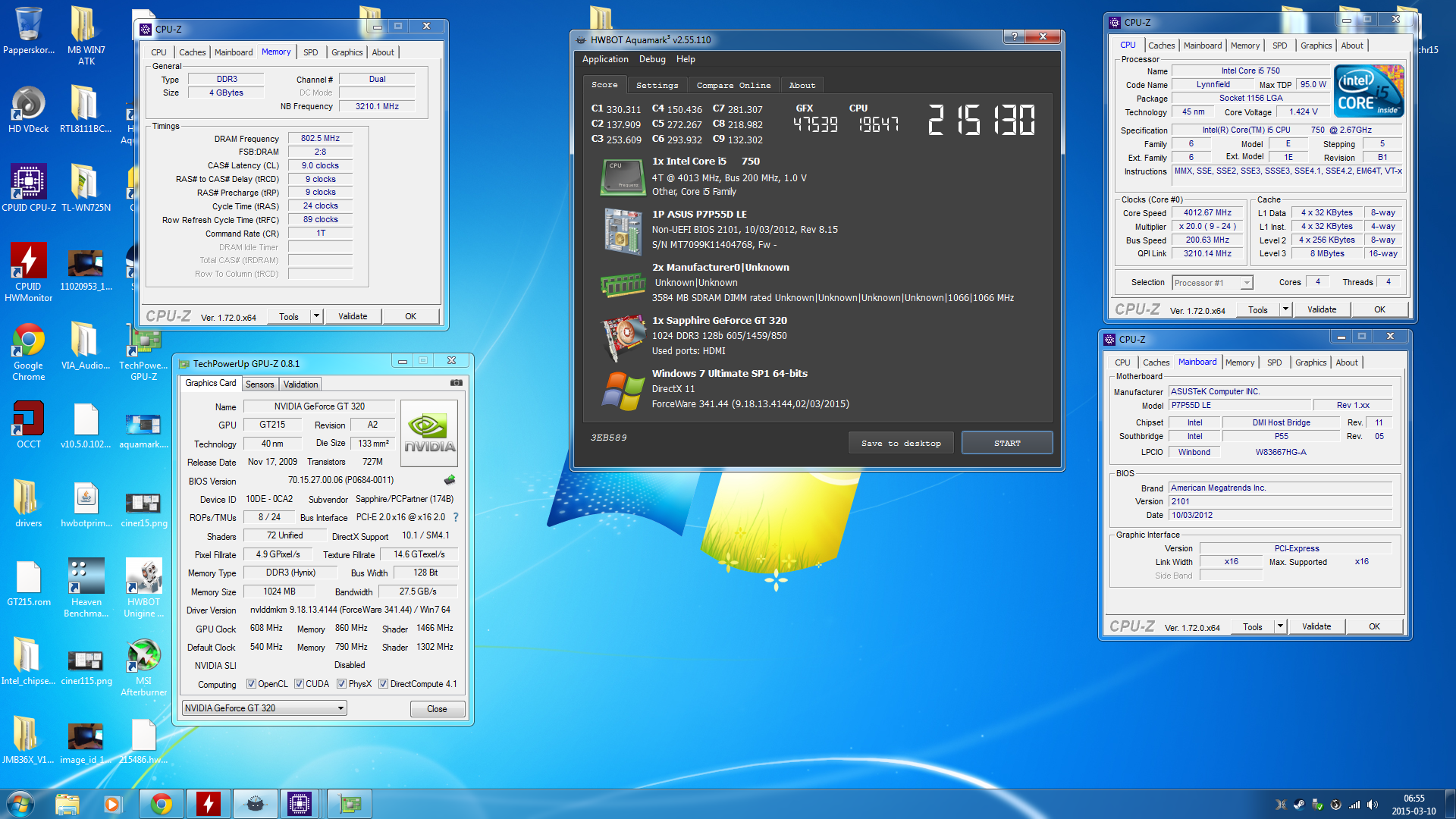This screenshot has height=819, width=1456.
Task: Click the GPU-Z graphics card taskbar button
Action: click(350, 804)
